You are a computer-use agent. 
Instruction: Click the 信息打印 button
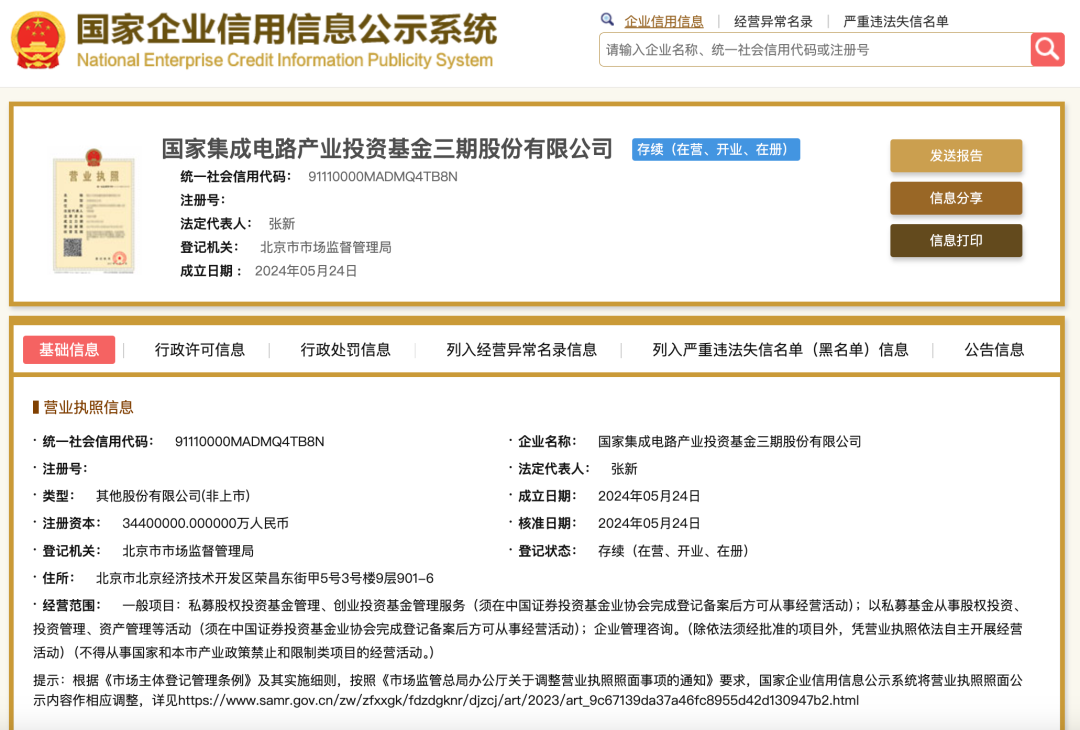tap(955, 240)
